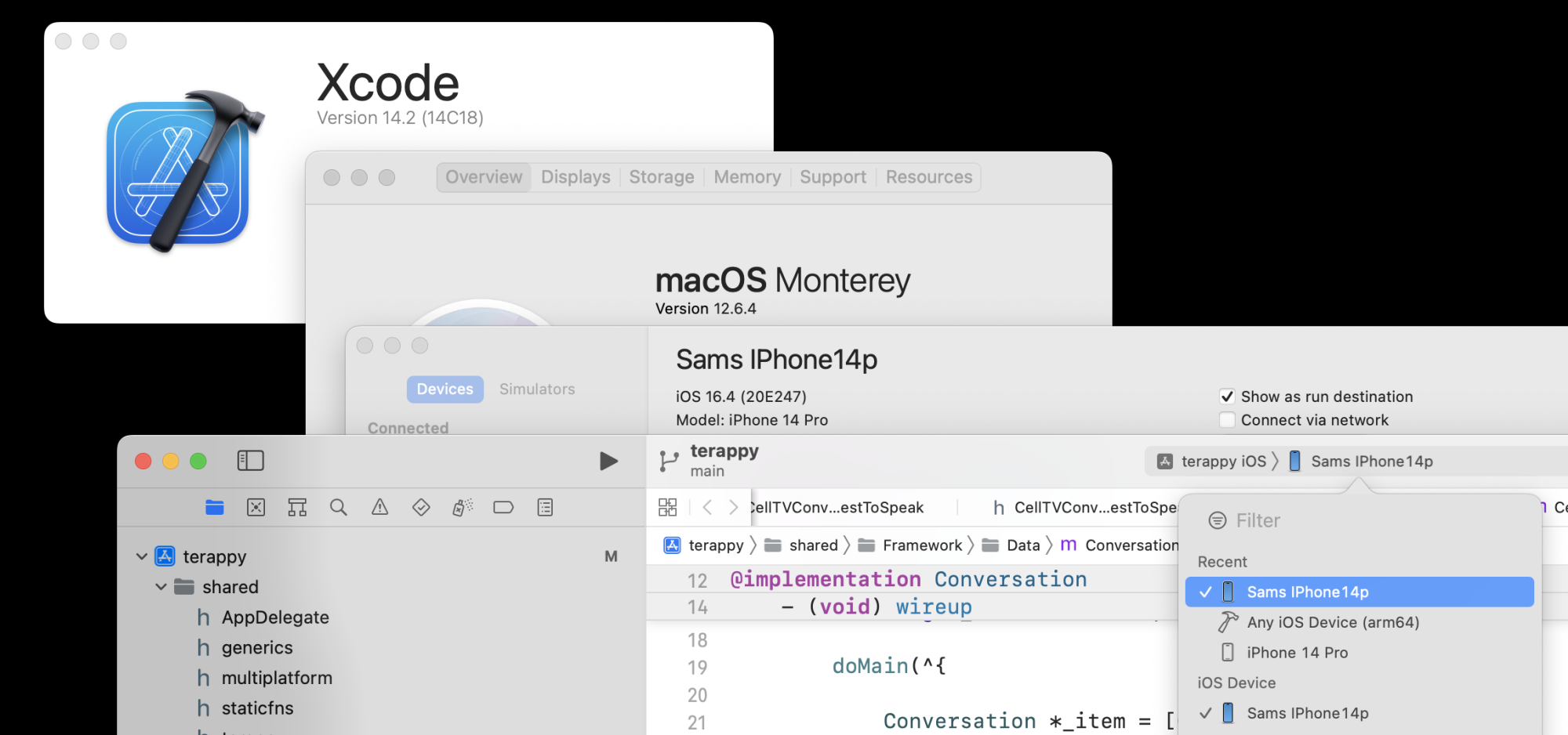Screen dimensions: 1568x735
Task: Switch to the Resources tab
Action: coord(929,177)
